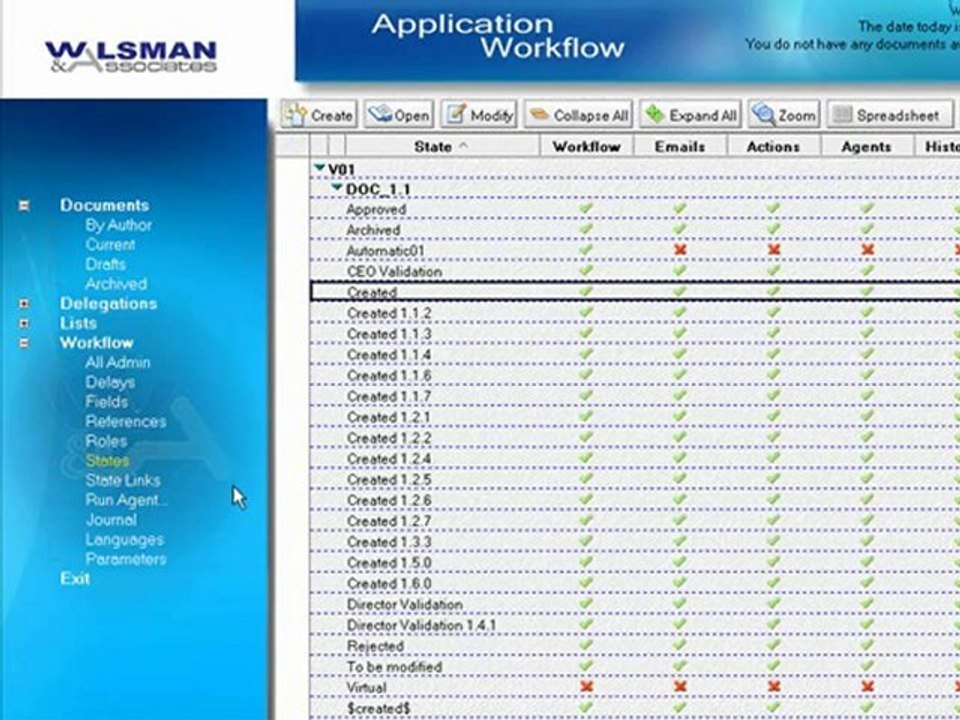This screenshot has height=720, width=960.
Task: Select States in the sidebar
Action: point(107,460)
